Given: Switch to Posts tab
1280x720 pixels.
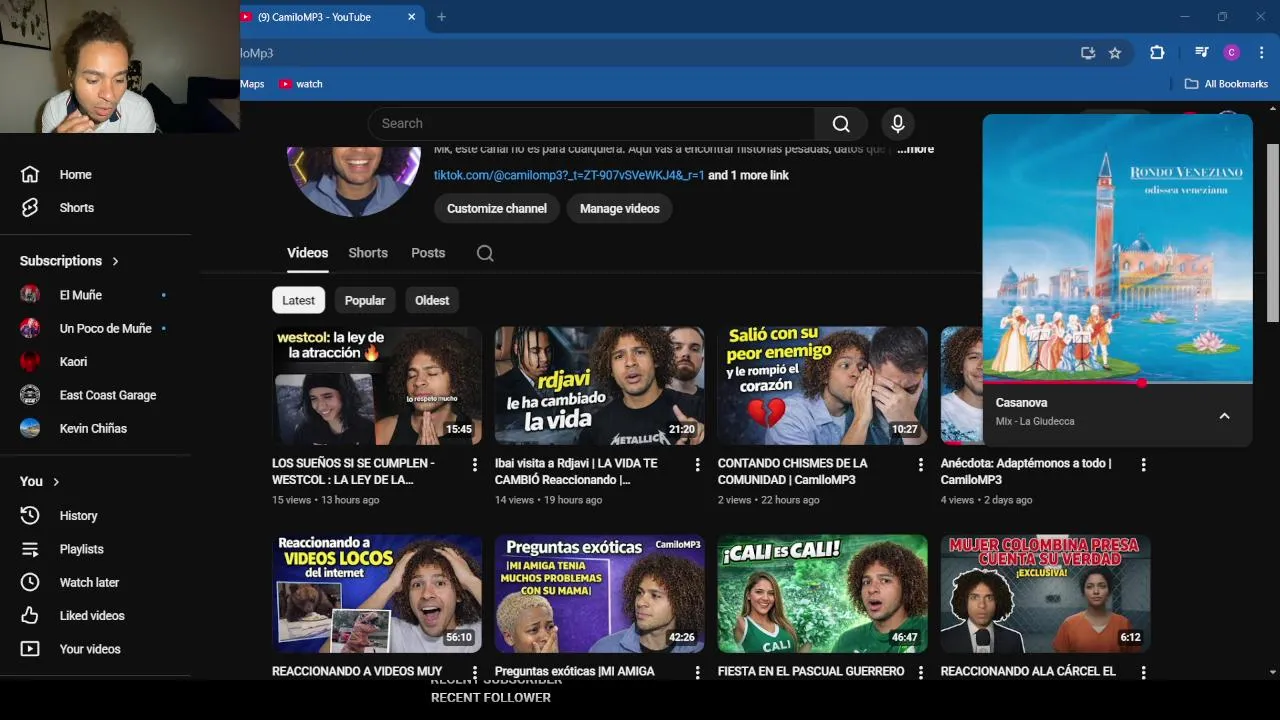Looking at the screenshot, I should pos(428,253).
